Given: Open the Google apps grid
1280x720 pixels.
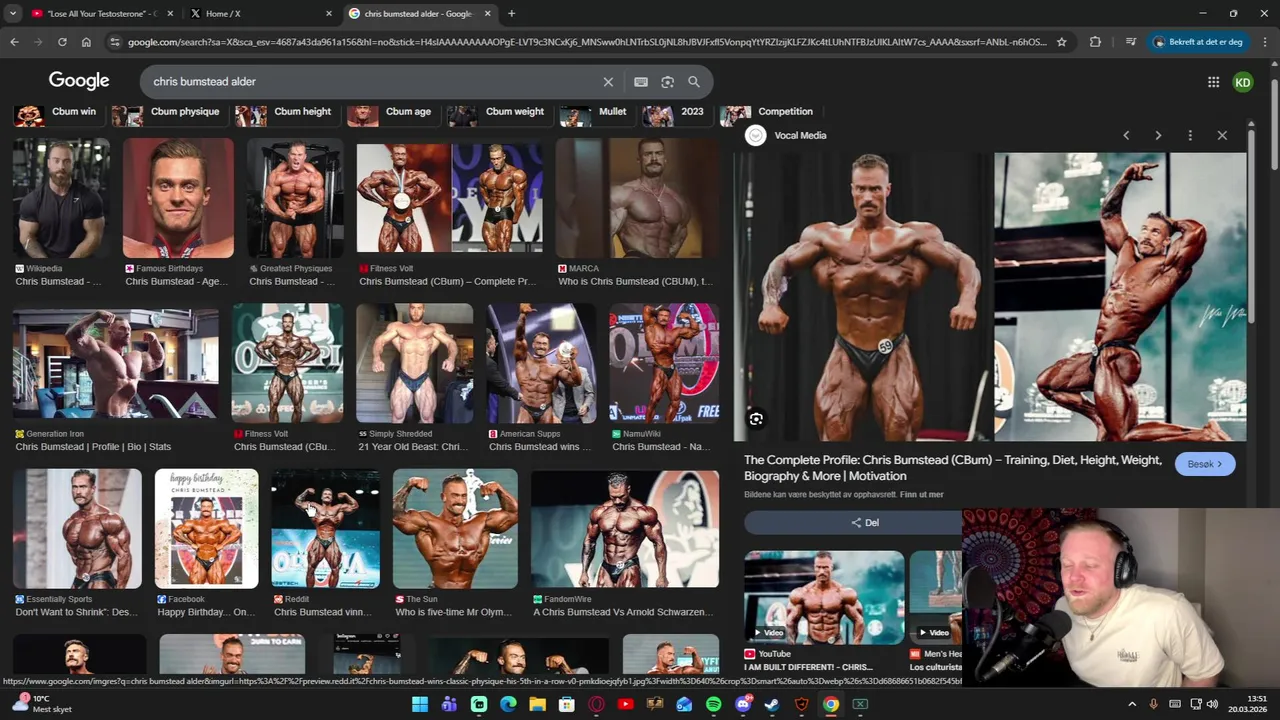Looking at the screenshot, I should (x=1213, y=82).
